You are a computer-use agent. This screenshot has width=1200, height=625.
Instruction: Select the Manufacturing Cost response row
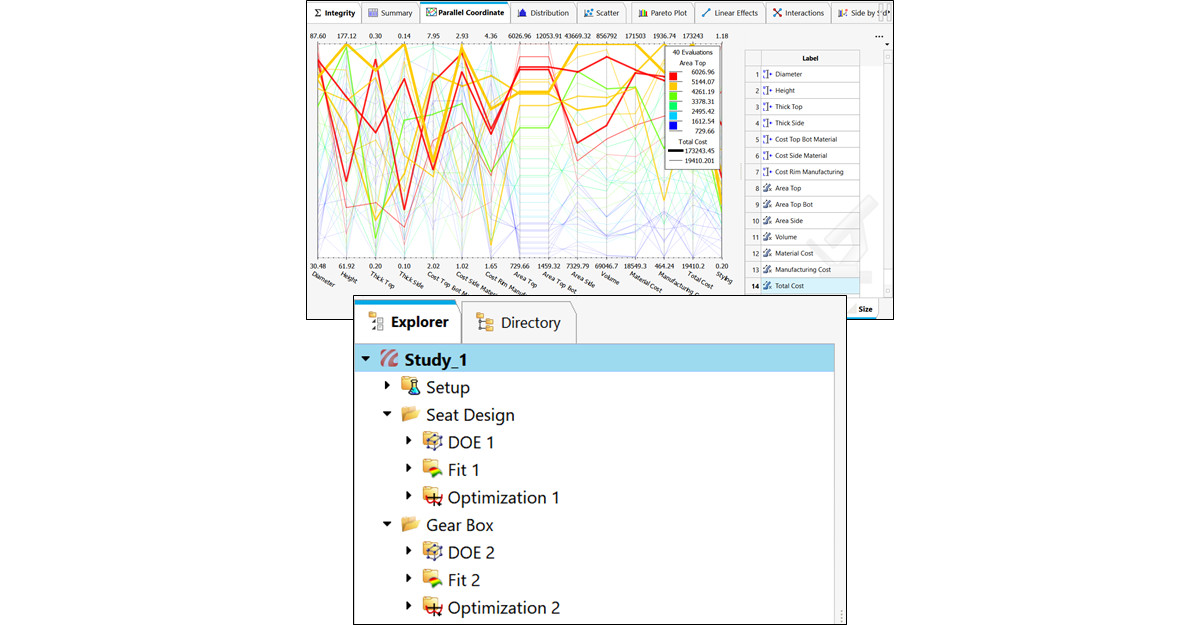click(x=803, y=270)
